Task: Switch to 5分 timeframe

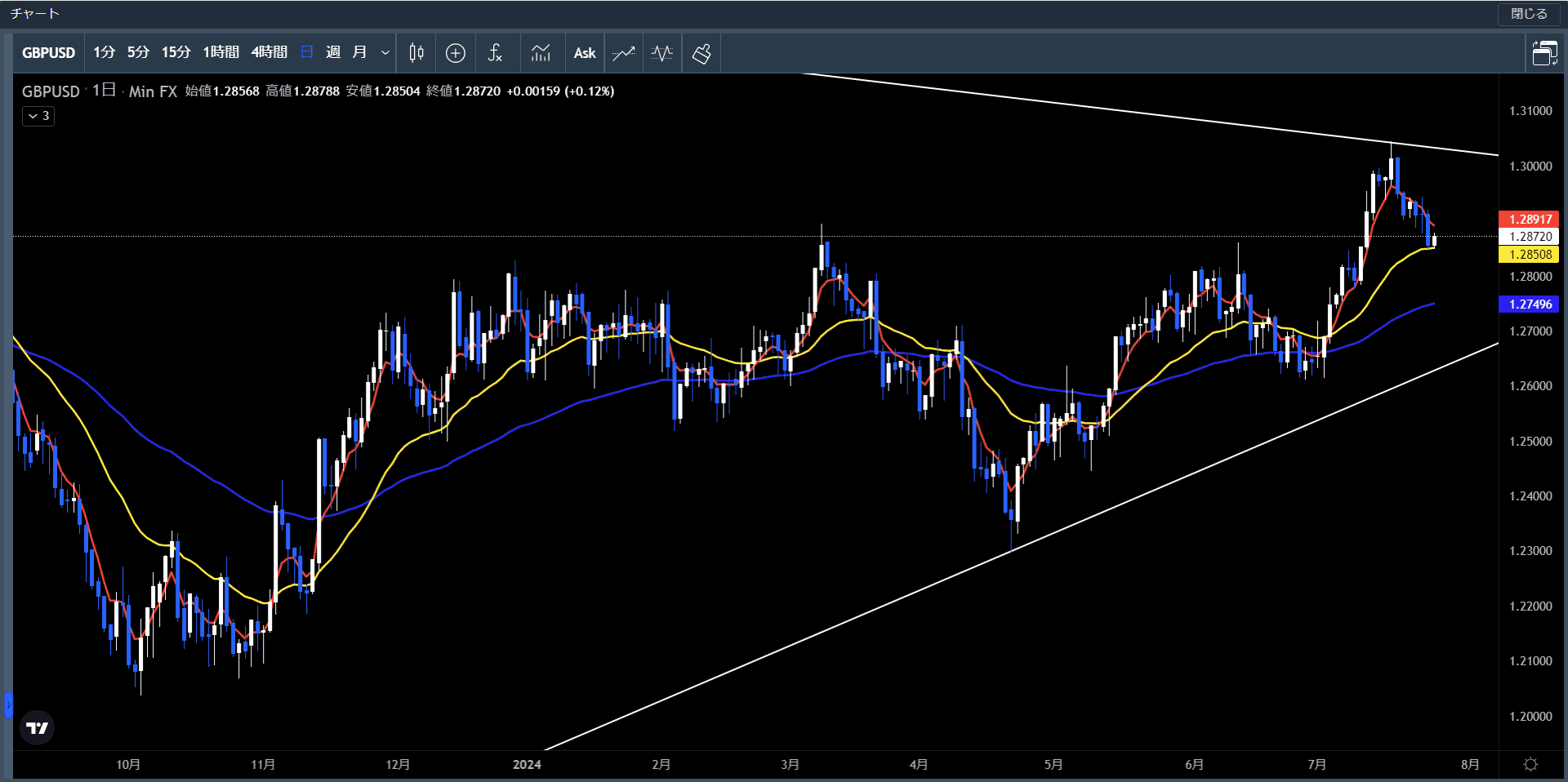Action: point(138,53)
